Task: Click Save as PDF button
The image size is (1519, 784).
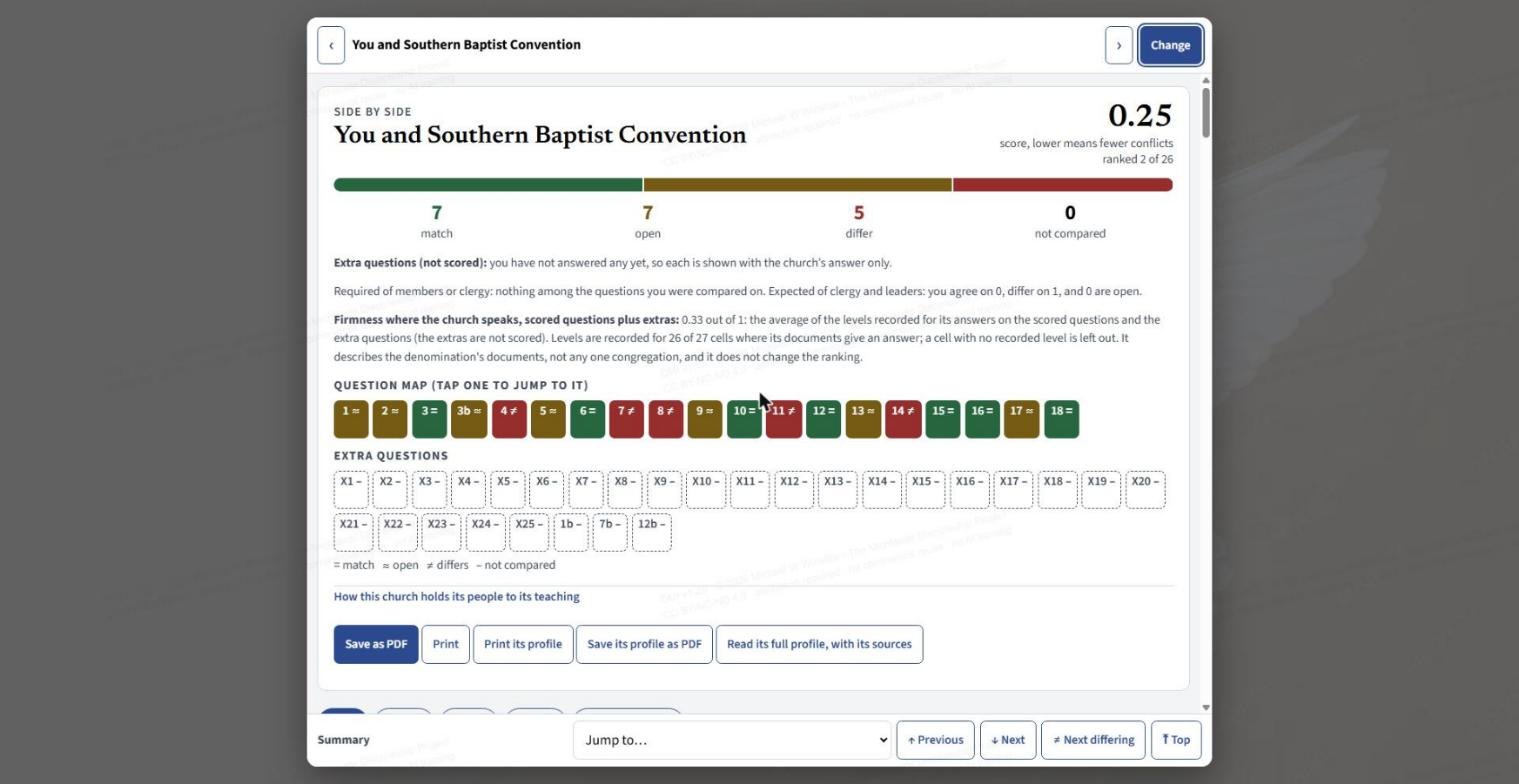Action: click(x=376, y=645)
